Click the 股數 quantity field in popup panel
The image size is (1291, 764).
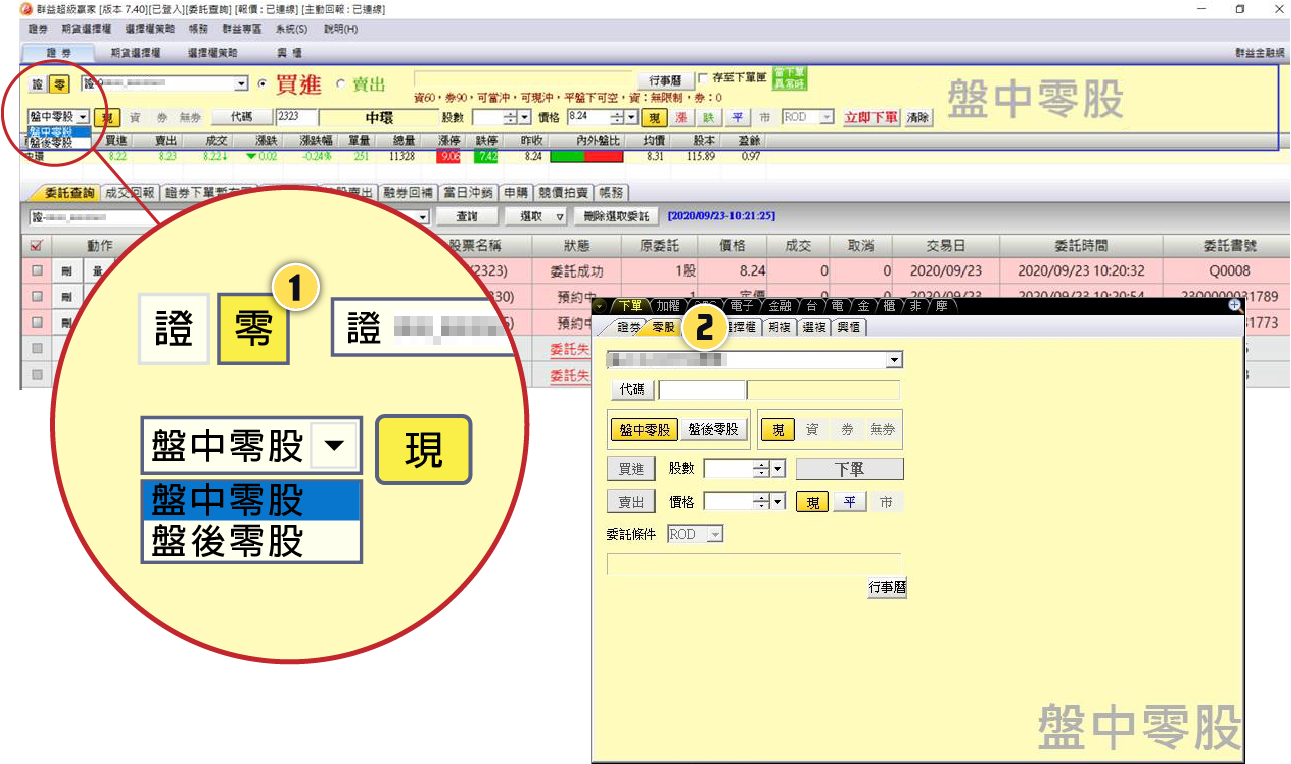coord(728,469)
